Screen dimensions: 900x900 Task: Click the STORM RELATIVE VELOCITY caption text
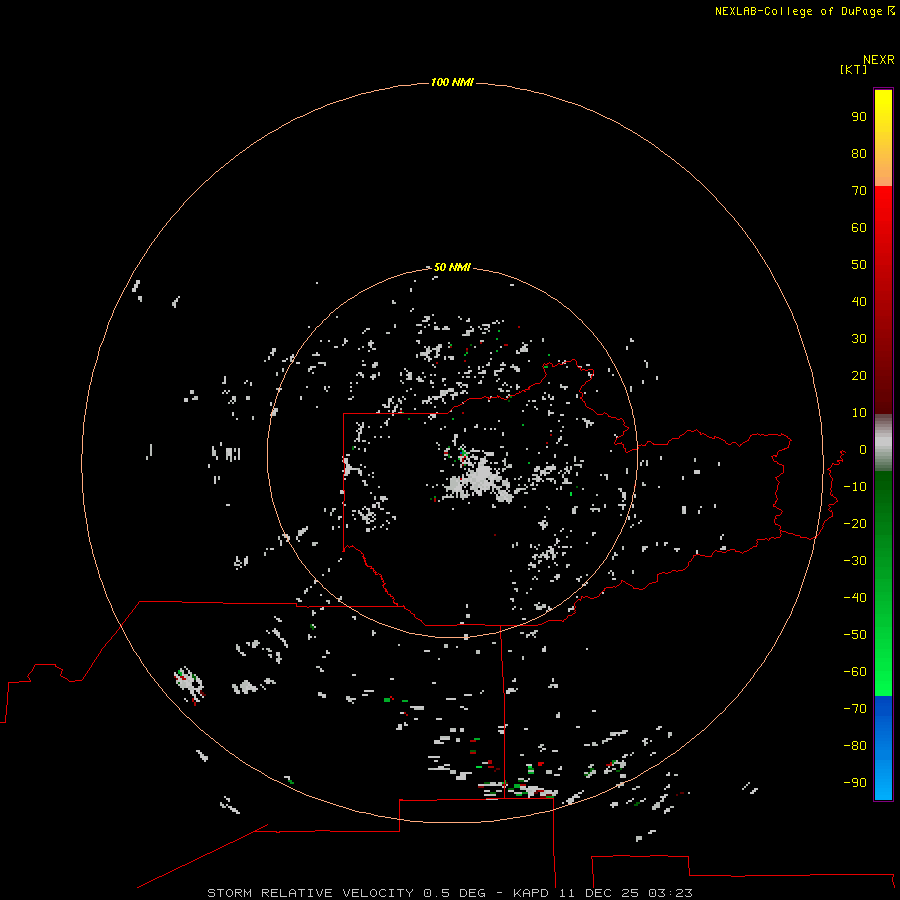click(x=310, y=893)
